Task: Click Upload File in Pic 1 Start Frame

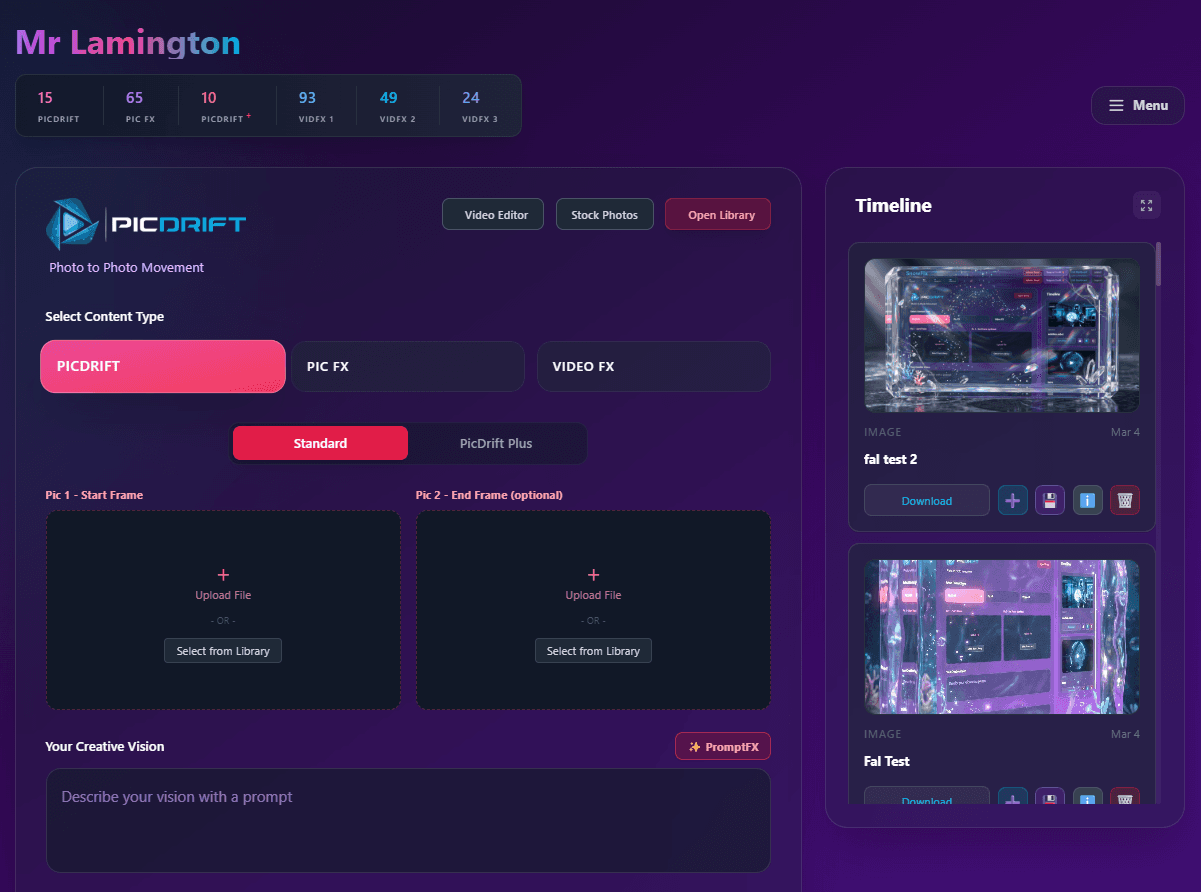Action: [223, 595]
